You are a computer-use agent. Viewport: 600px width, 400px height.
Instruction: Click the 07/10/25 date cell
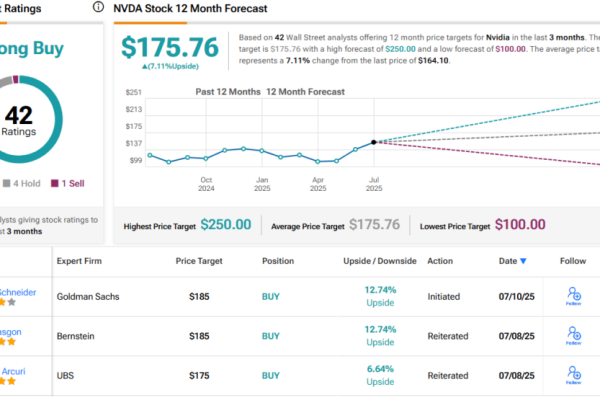(x=517, y=297)
